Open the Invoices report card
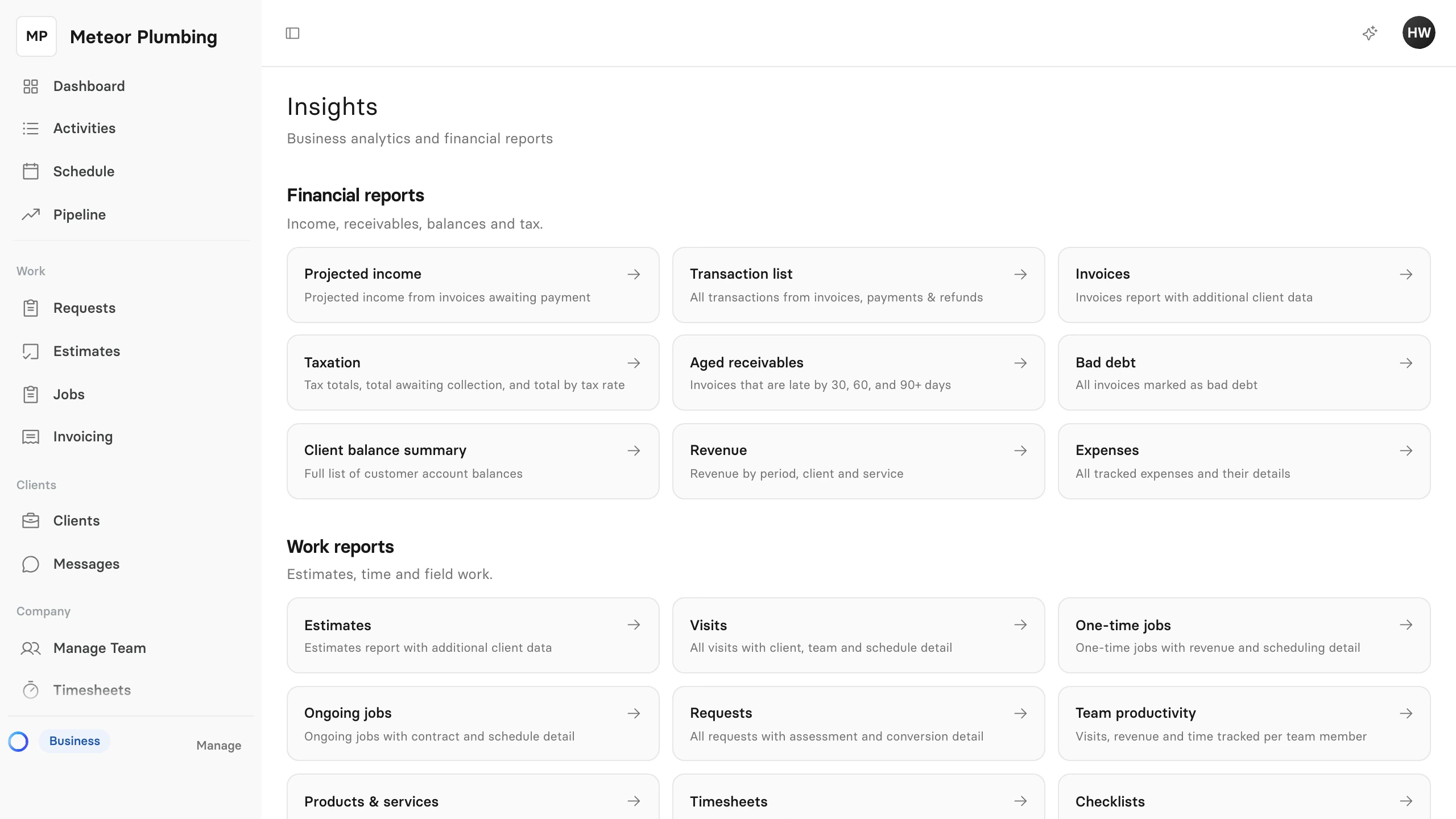The image size is (1456, 819). coord(1244,285)
